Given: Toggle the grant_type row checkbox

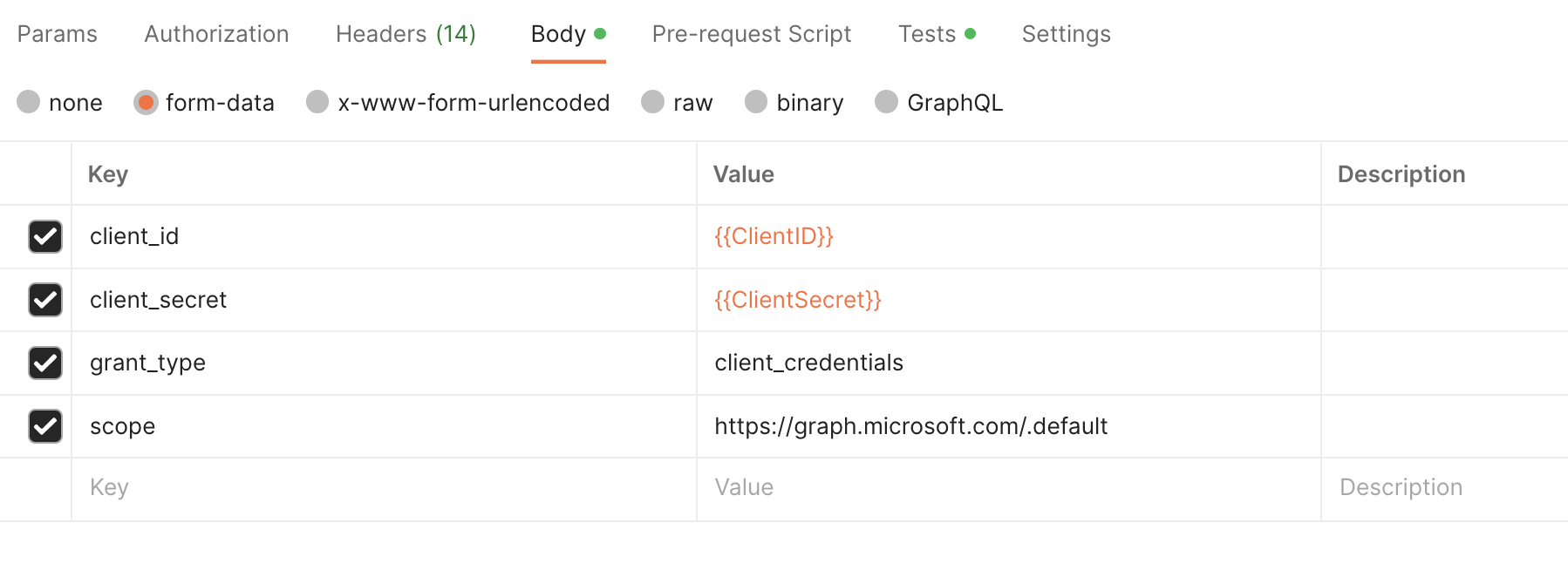Looking at the screenshot, I should (45, 363).
